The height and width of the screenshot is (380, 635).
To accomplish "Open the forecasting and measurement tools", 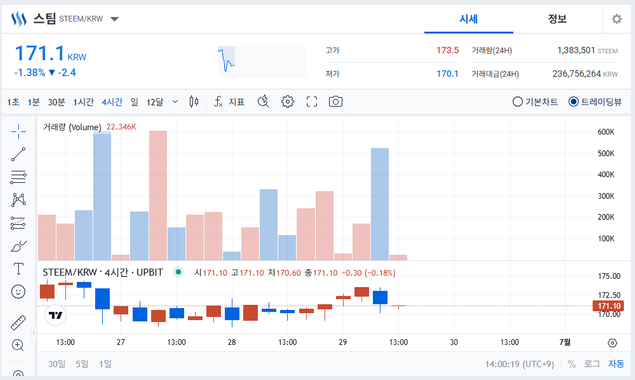I will point(18,223).
